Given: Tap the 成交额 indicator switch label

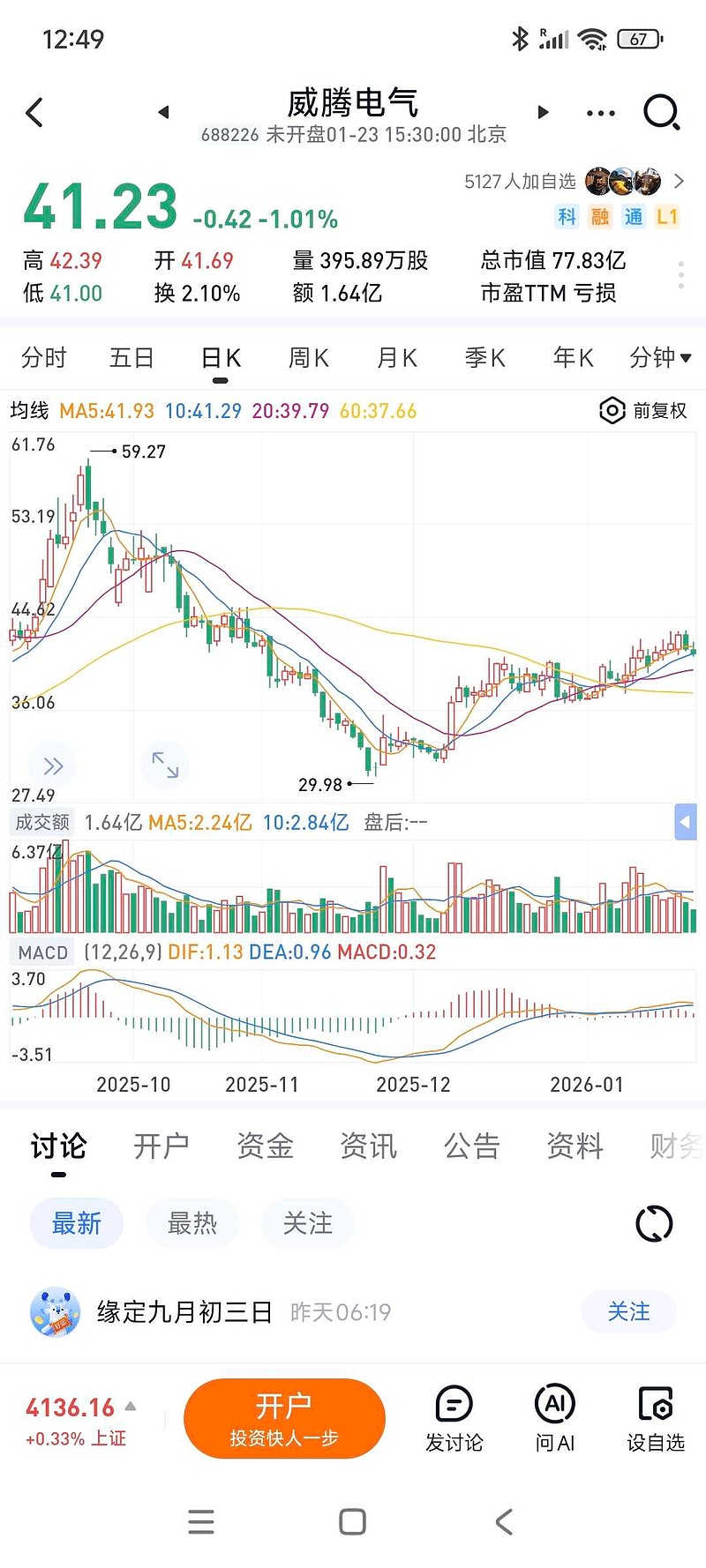Looking at the screenshot, I should pyautogui.click(x=42, y=823).
